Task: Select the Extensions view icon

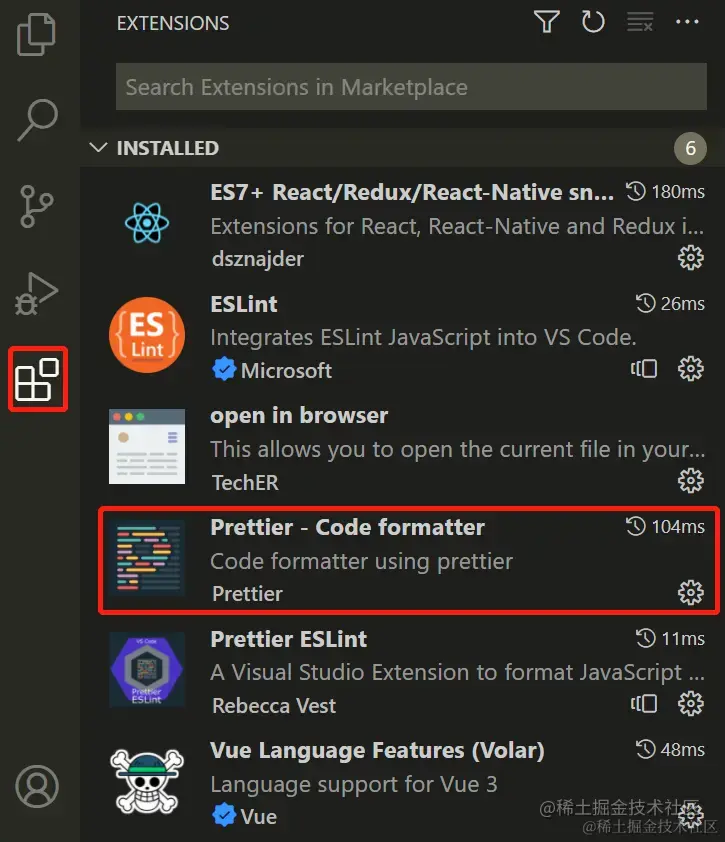Action: pyautogui.click(x=38, y=379)
